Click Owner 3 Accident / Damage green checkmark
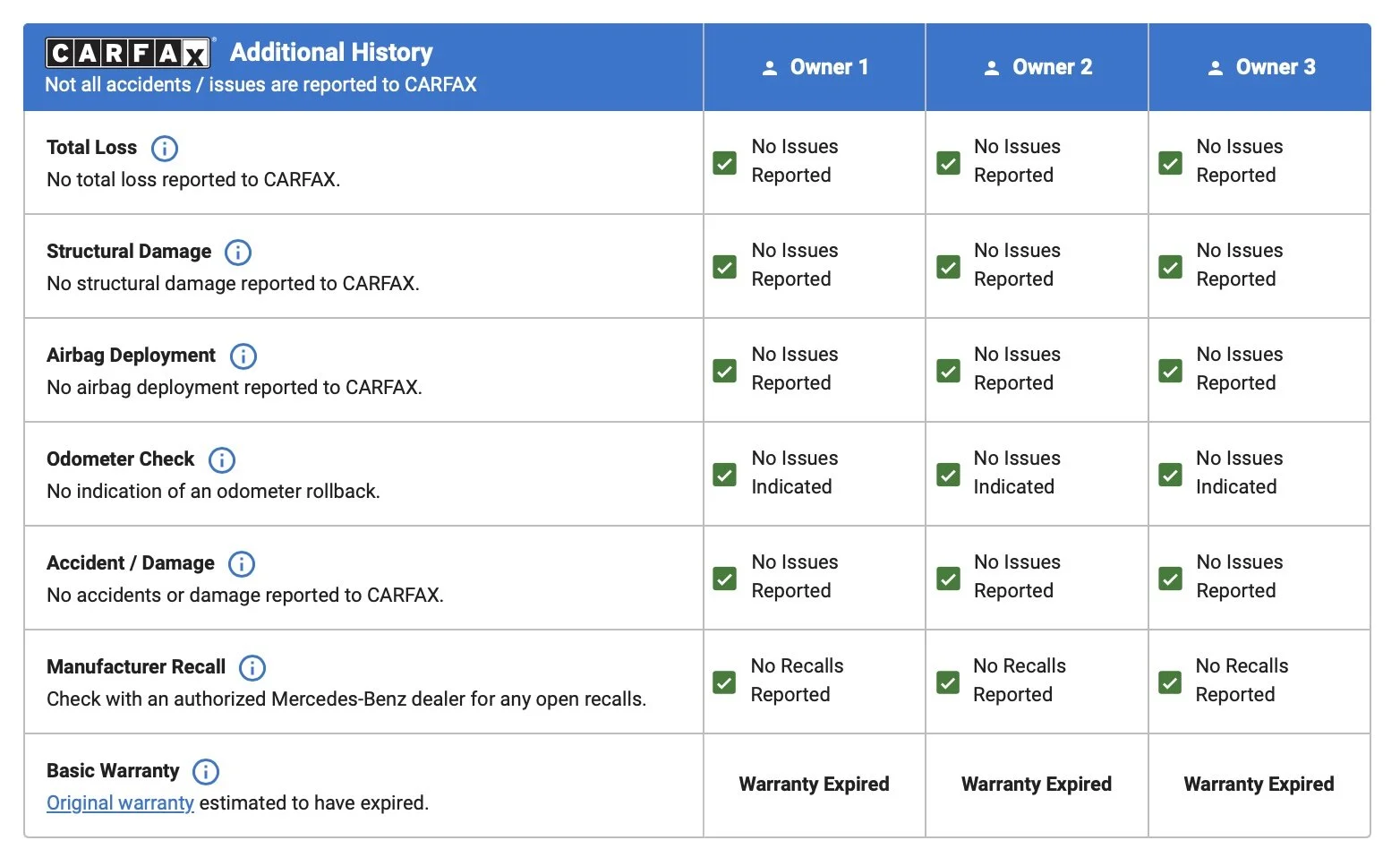Viewport: 1400px width, 849px height. pyautogui.click(x=1170, y=579)
